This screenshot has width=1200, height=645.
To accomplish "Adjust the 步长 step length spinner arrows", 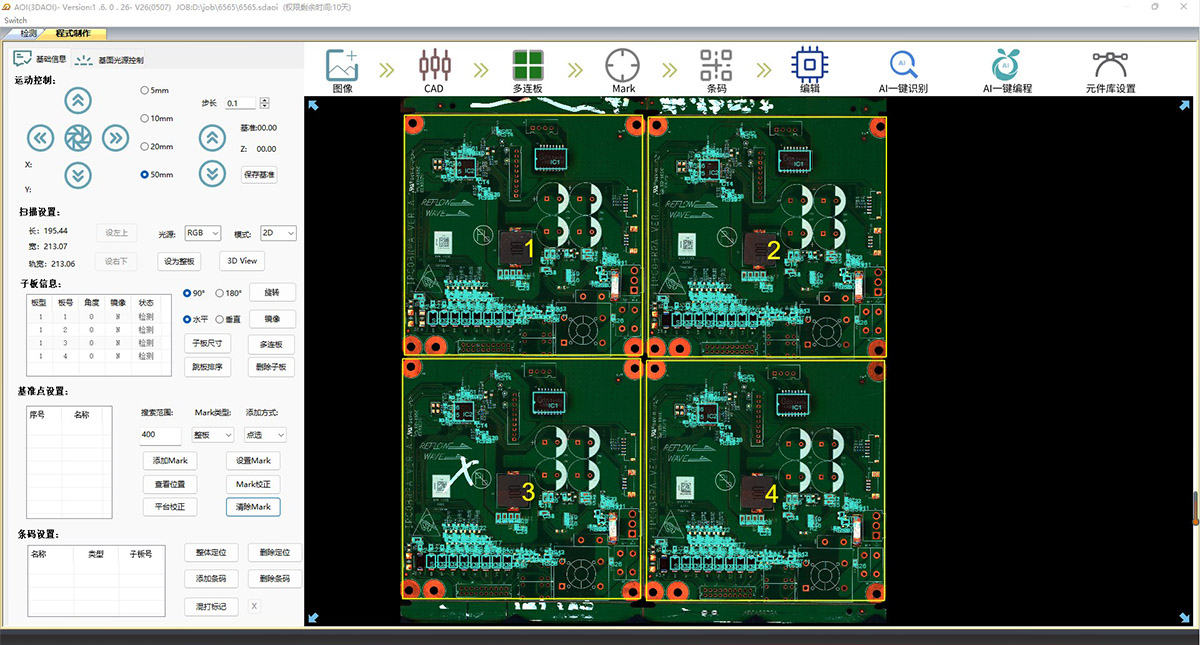I will (x=264, y=103).
